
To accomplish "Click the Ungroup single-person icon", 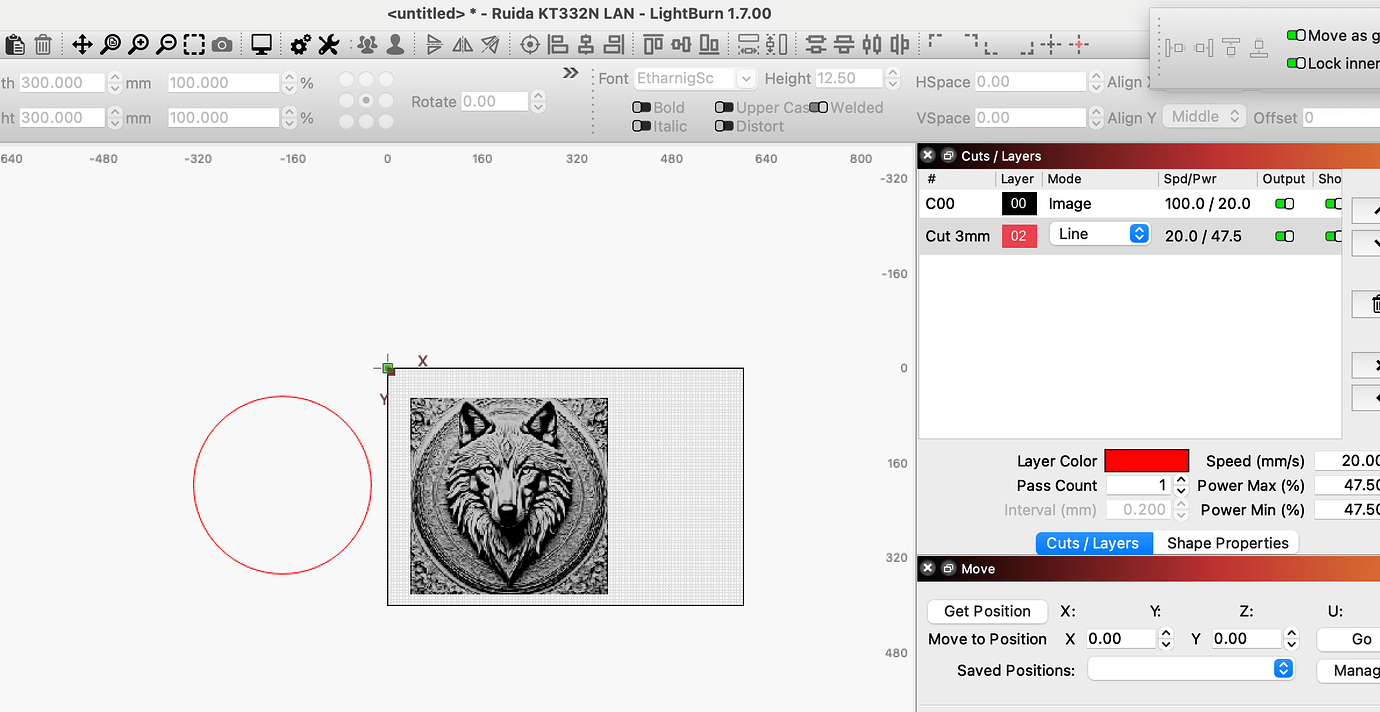I will pyautogui.click(x=396, y=44).
